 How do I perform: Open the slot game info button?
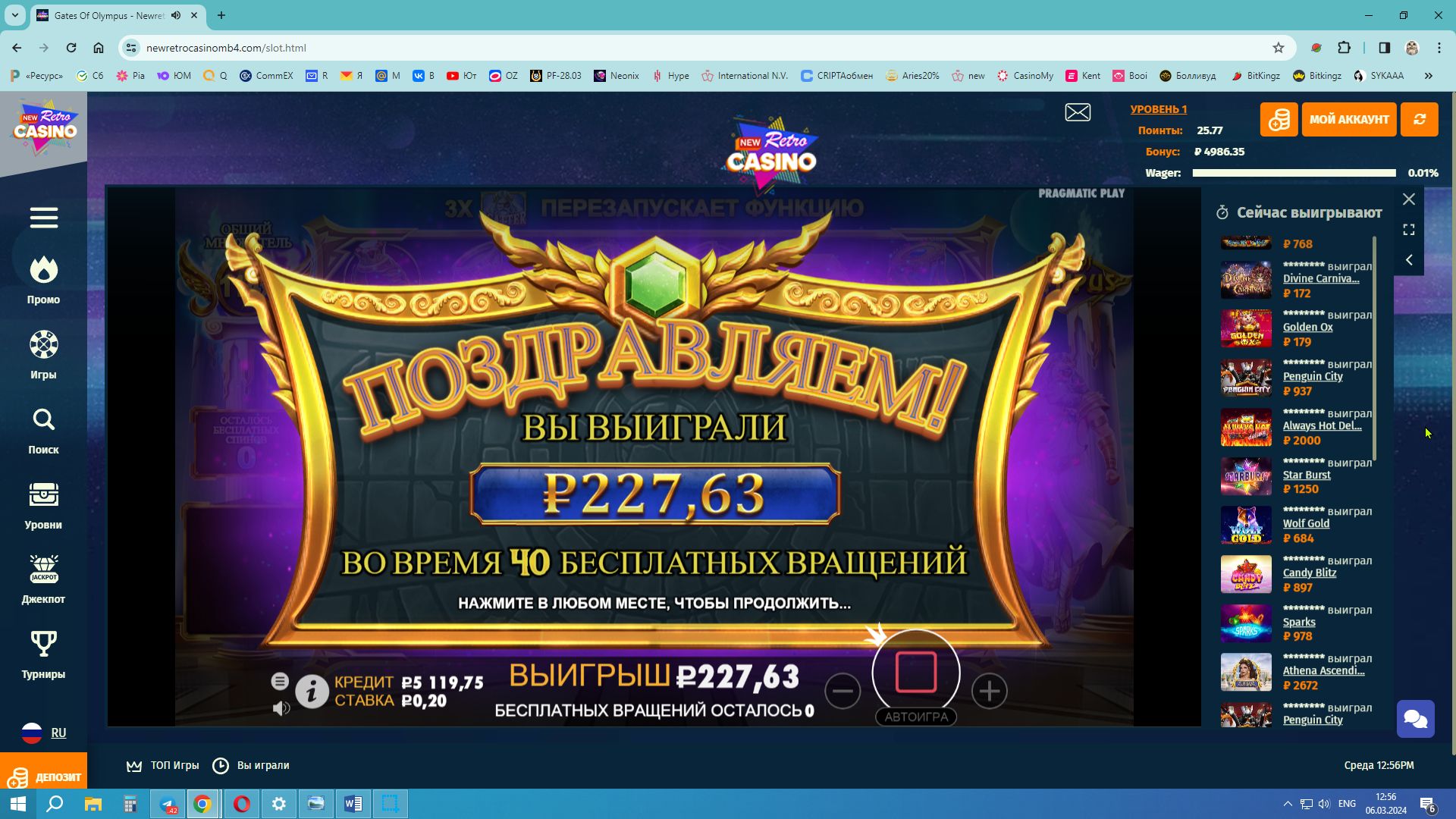pyautogui.click(x=312, y=692)
